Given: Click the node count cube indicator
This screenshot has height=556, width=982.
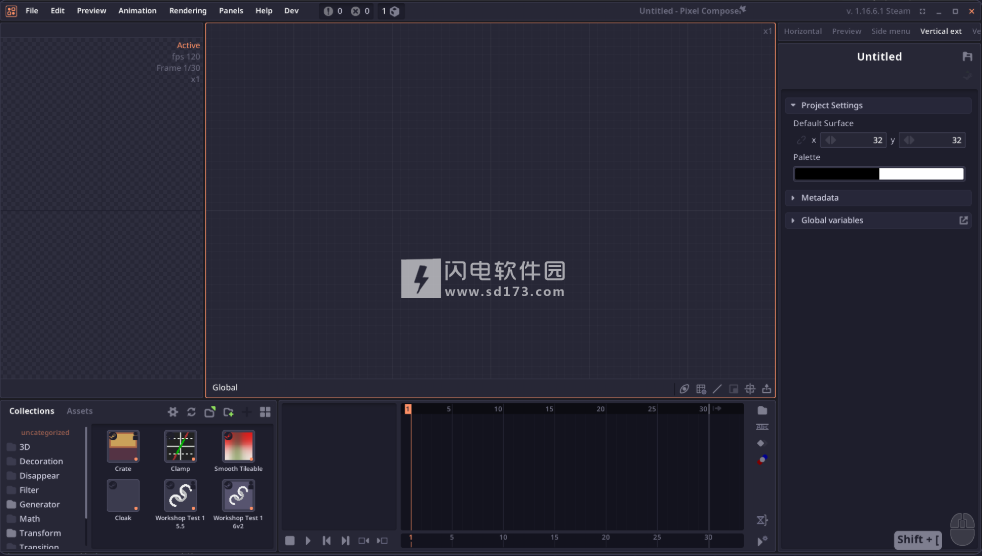Looking at the screenshot, I should pos(391,11).
